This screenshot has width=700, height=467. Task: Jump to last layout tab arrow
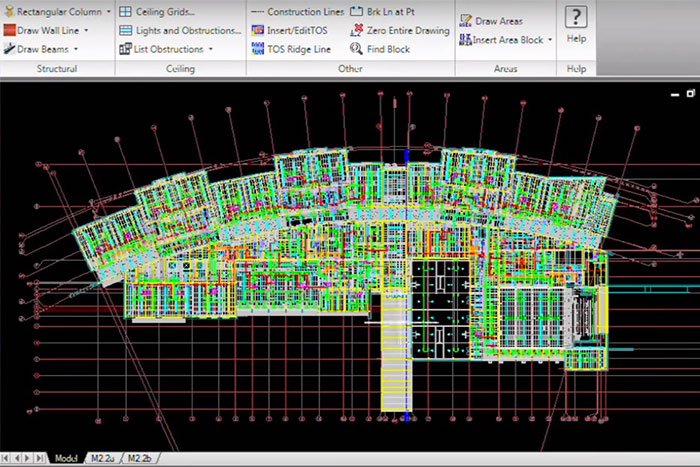(x=39, y=459)
